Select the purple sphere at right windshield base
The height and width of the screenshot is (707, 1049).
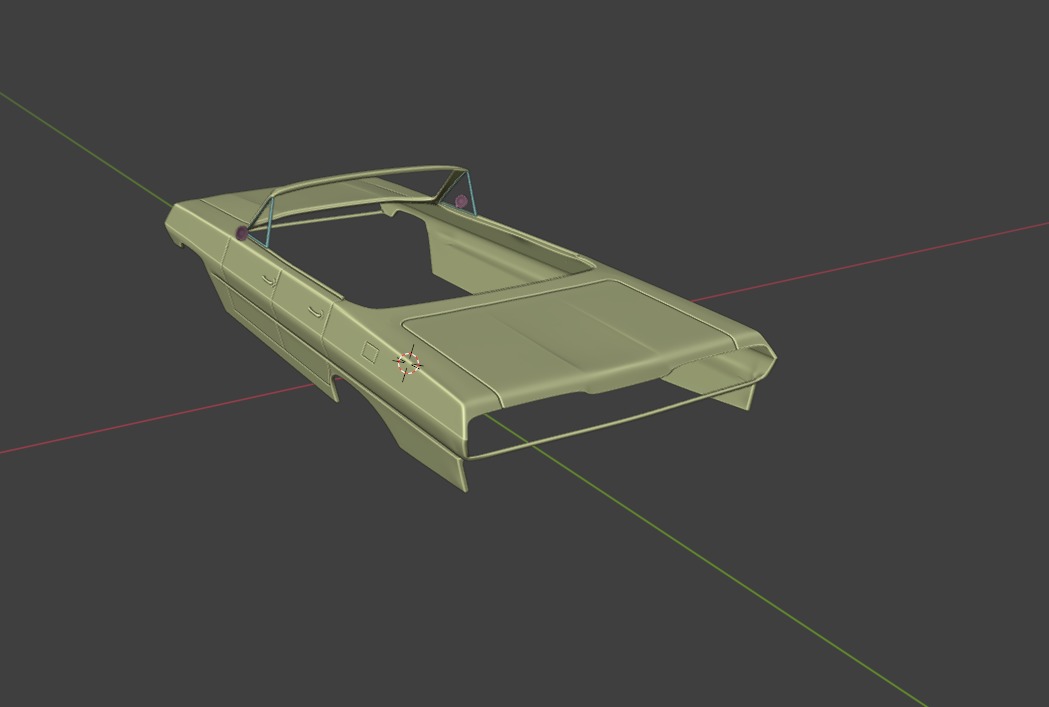461,201
